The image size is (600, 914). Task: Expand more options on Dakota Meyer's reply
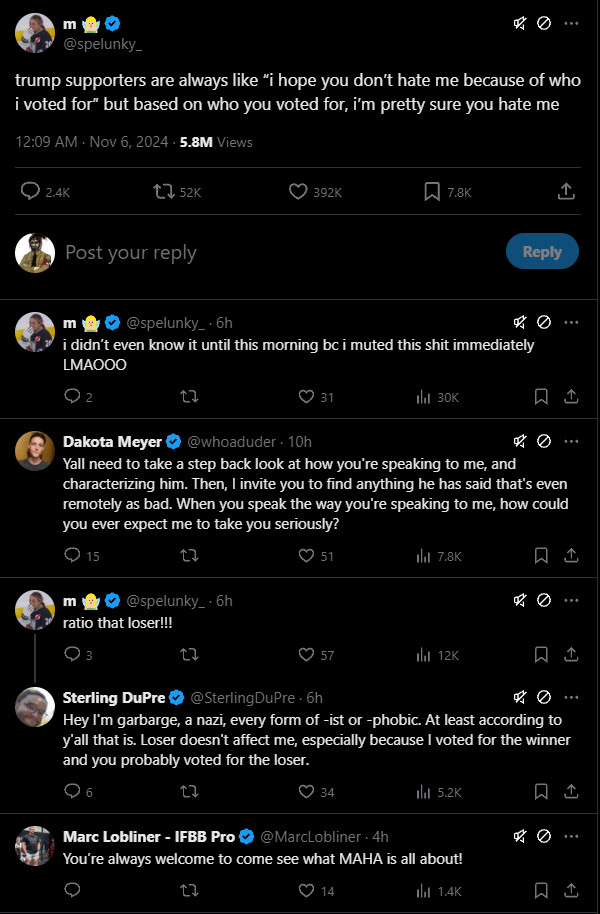coord(571,441)
